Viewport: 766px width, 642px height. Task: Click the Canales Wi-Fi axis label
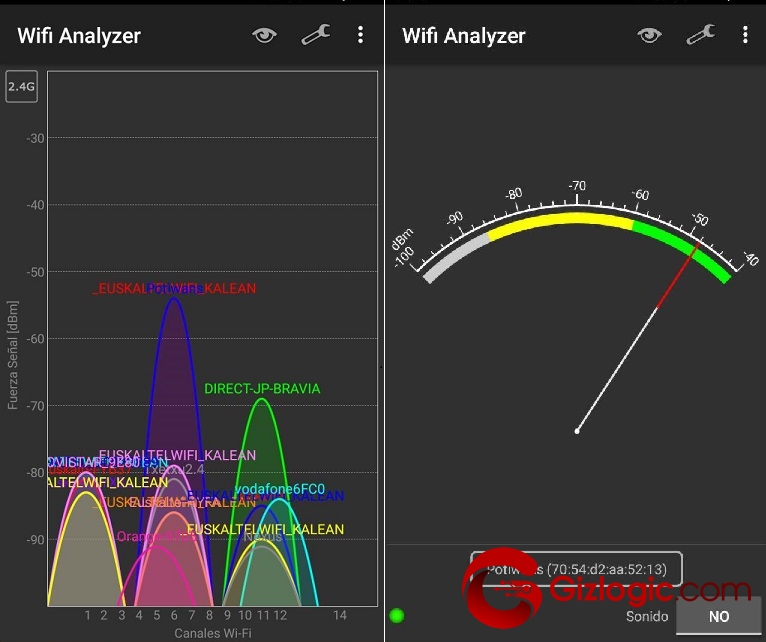coord(213,633)
